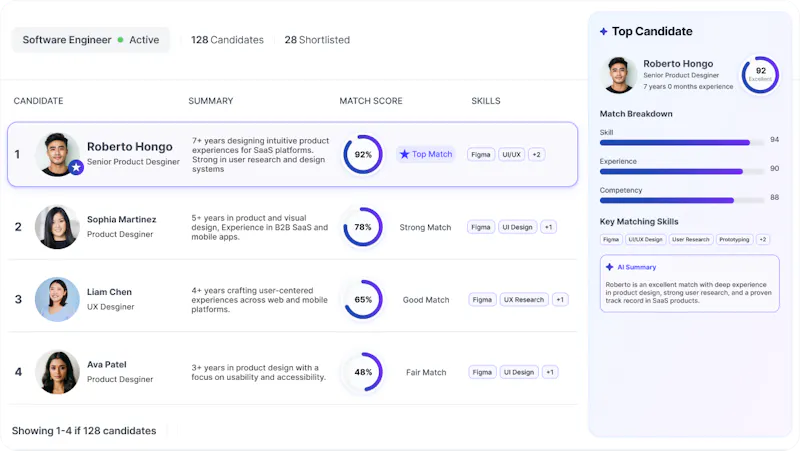This screenshot has height=451, width=800.
Task: Switch to the 28 Shortlisted tab
Action: [317, 40]
